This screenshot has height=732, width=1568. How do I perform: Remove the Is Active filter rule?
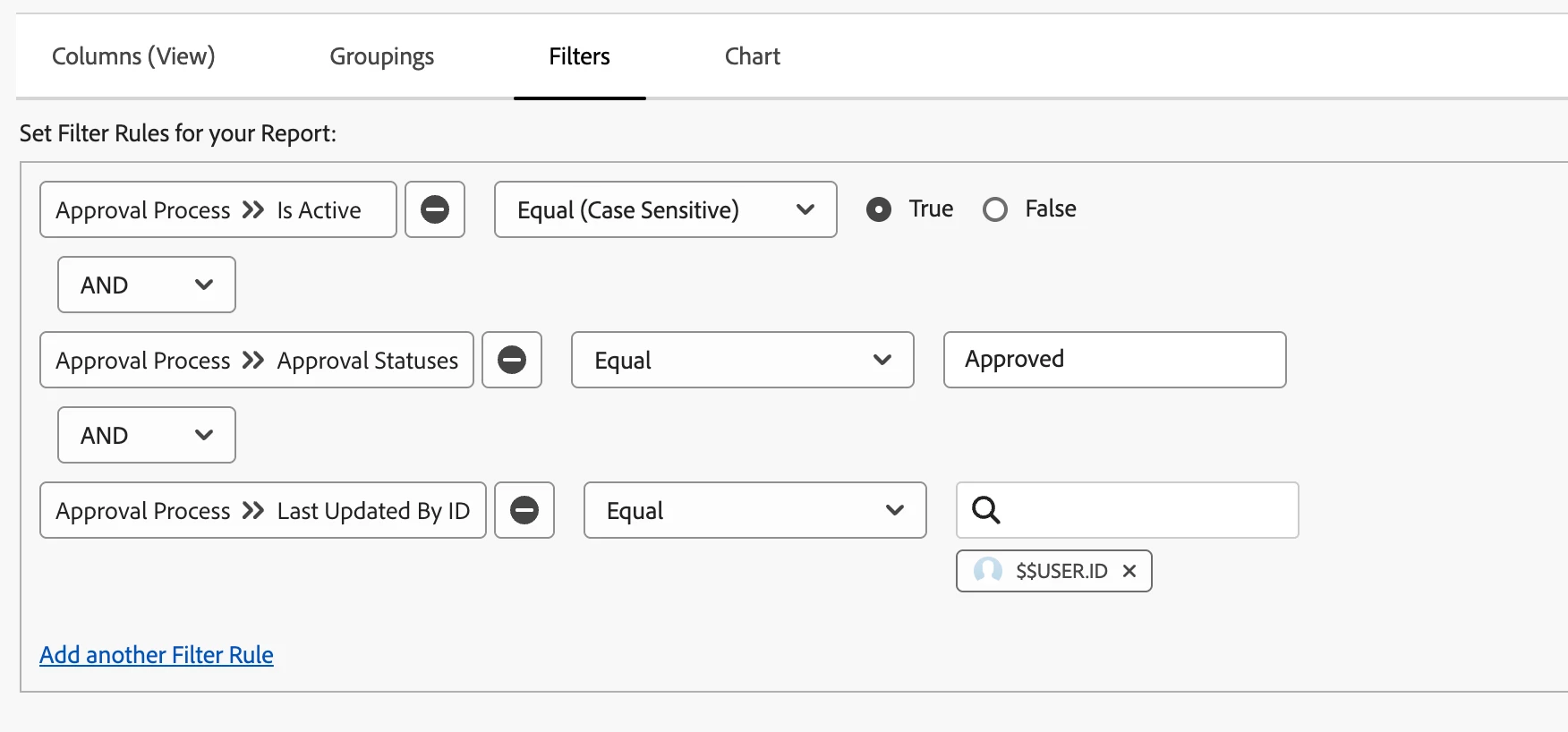pos(435,209)
